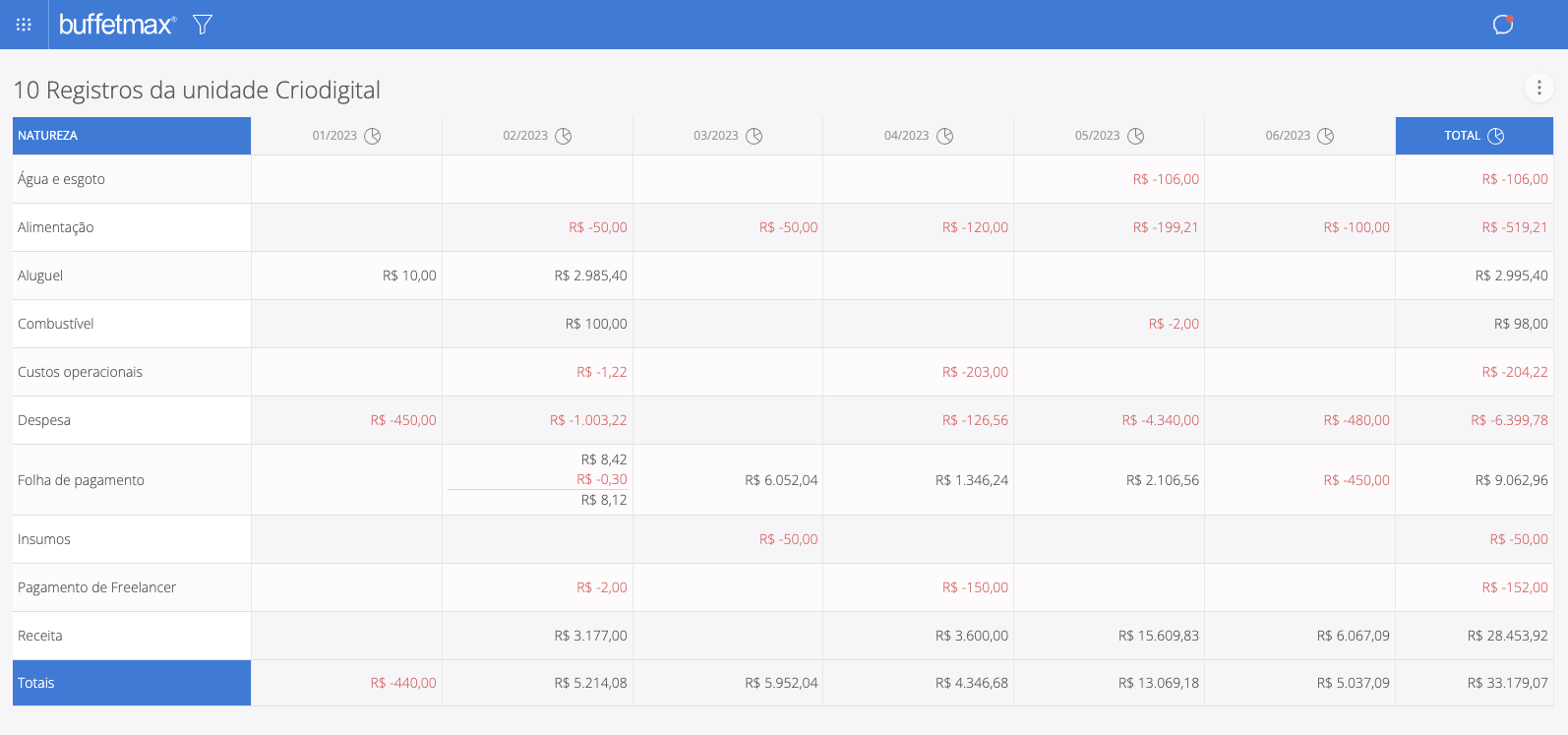Select the 03/2023 column header label

(716, 136)
